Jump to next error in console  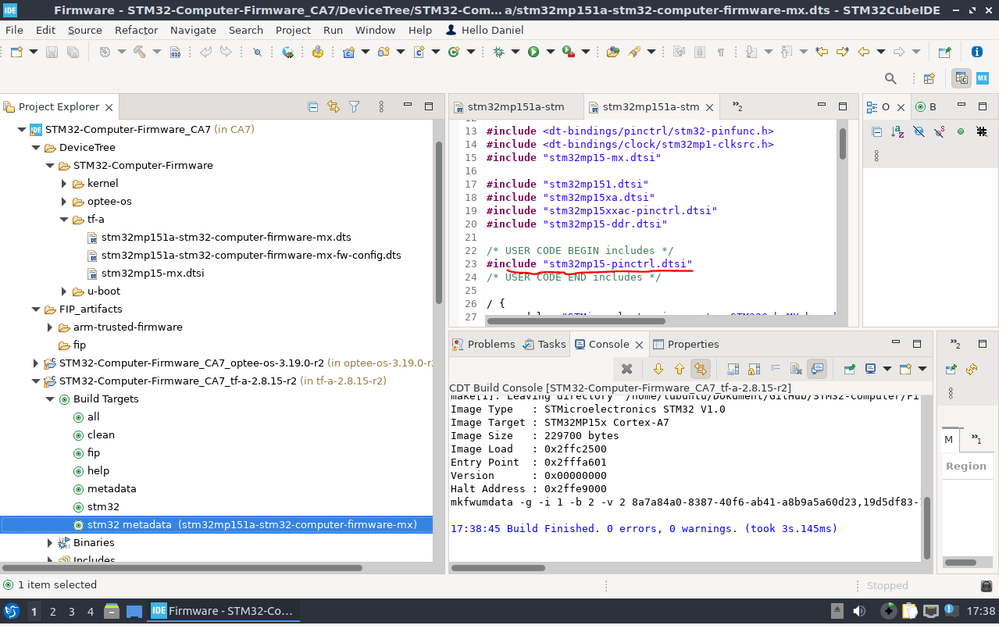(658, 369)
